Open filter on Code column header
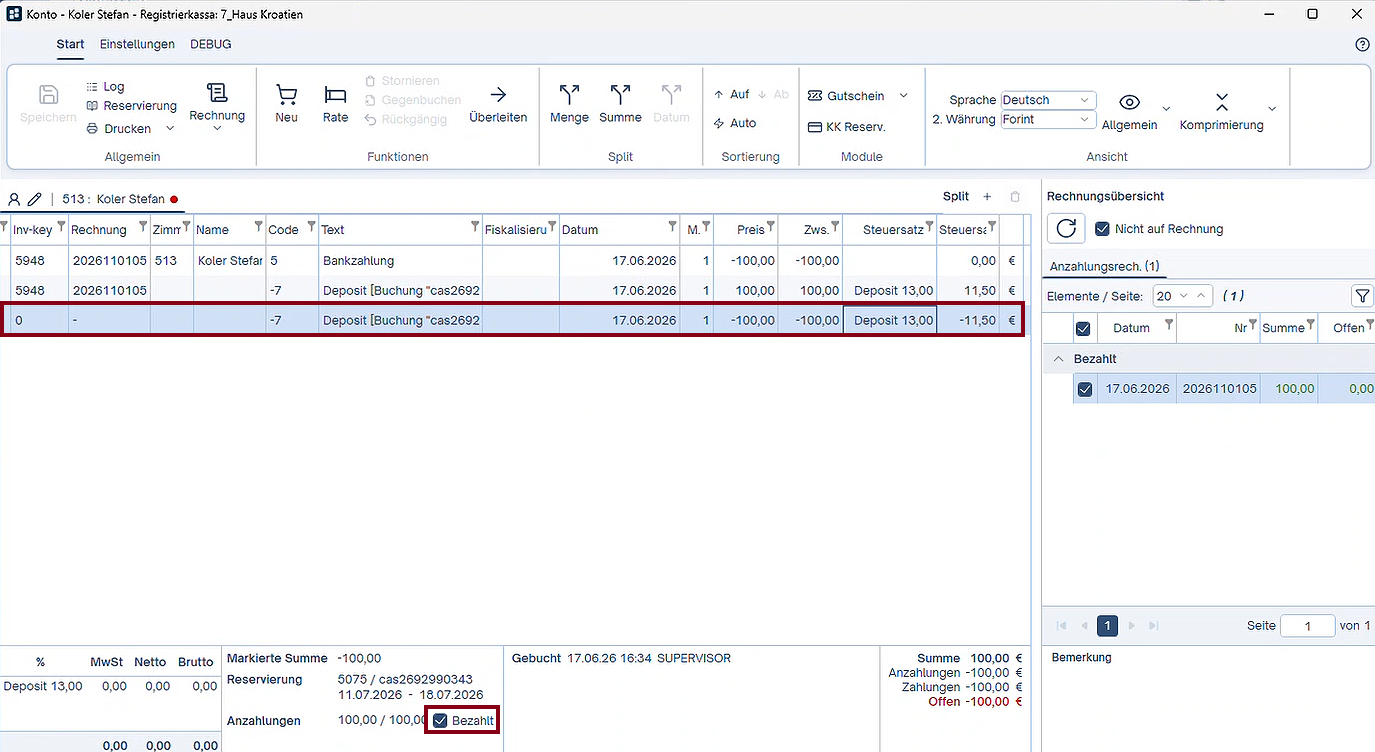 311,227
